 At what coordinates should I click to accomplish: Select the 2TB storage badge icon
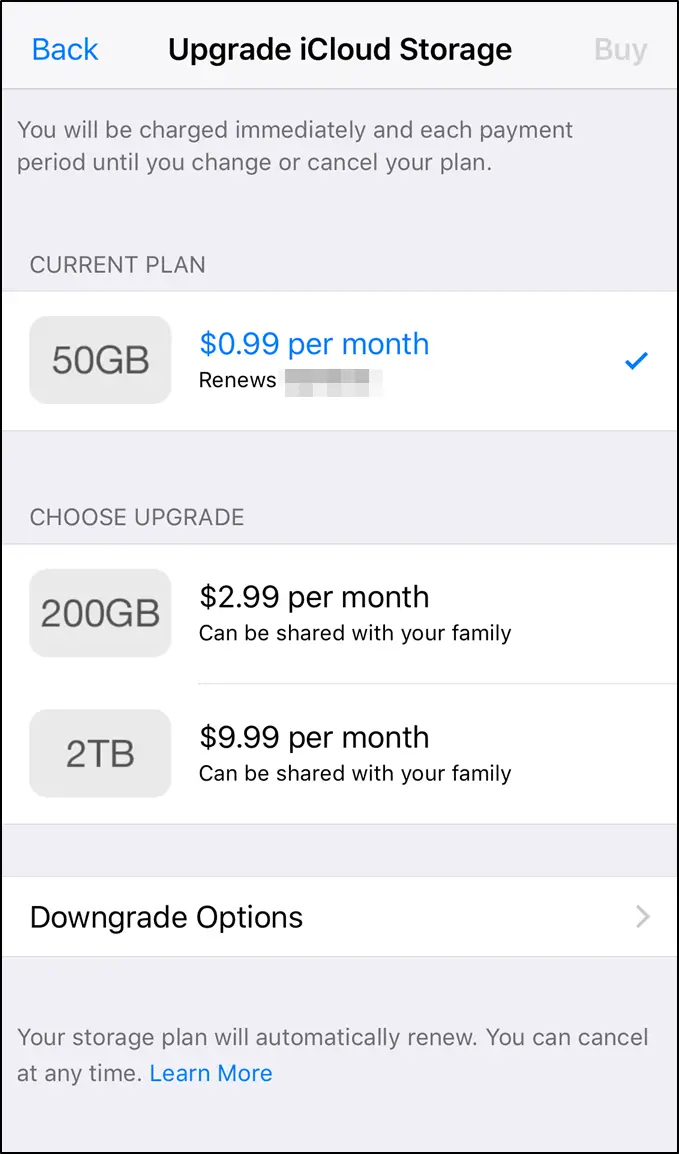(99, 753)
